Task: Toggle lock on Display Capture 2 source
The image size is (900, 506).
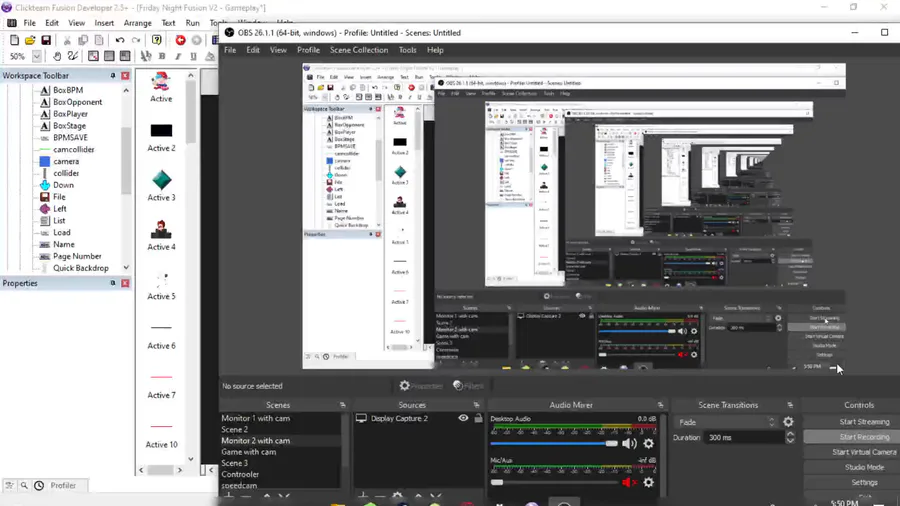Action: [x=478, y=418]
